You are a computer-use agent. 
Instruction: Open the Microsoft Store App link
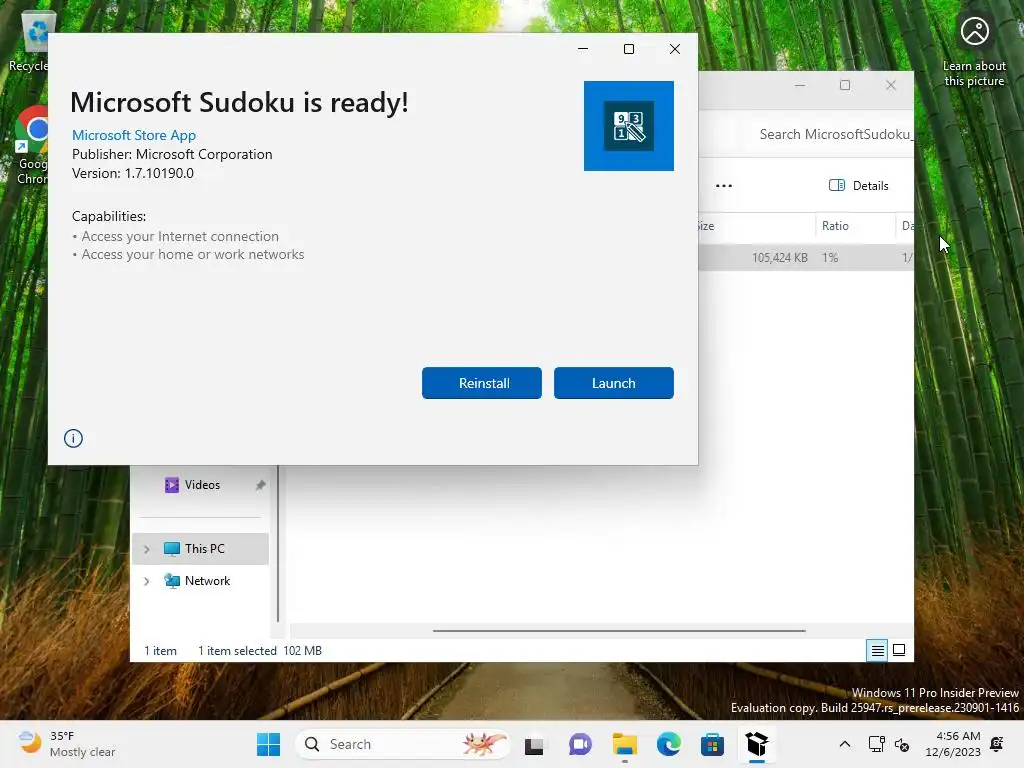(x=134, y=135)
